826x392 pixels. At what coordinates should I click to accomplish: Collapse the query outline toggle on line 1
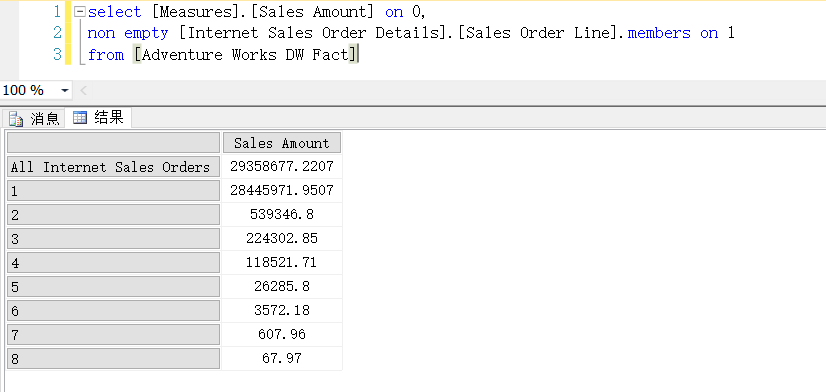coord(80,12)
